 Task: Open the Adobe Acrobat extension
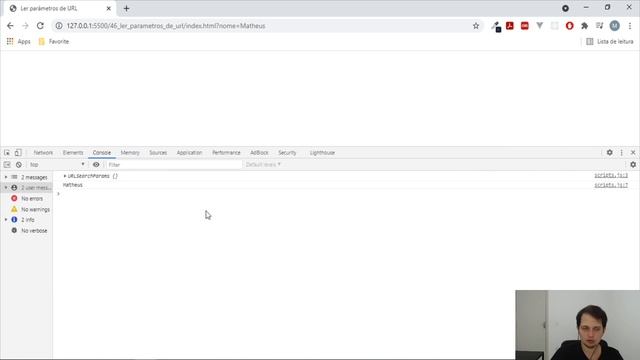(x=510, y=26)
